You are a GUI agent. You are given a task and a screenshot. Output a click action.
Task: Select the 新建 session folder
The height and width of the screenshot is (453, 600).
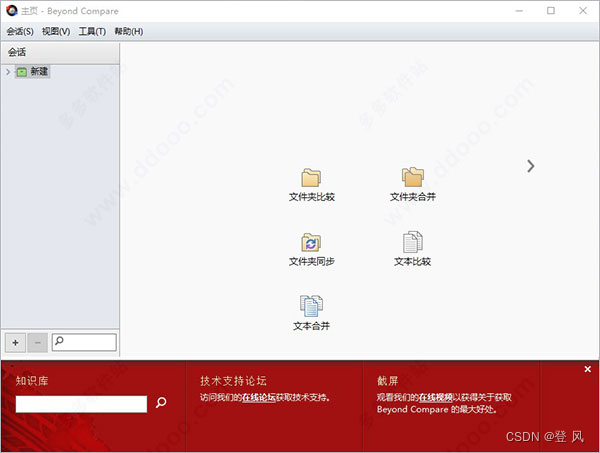33,72
